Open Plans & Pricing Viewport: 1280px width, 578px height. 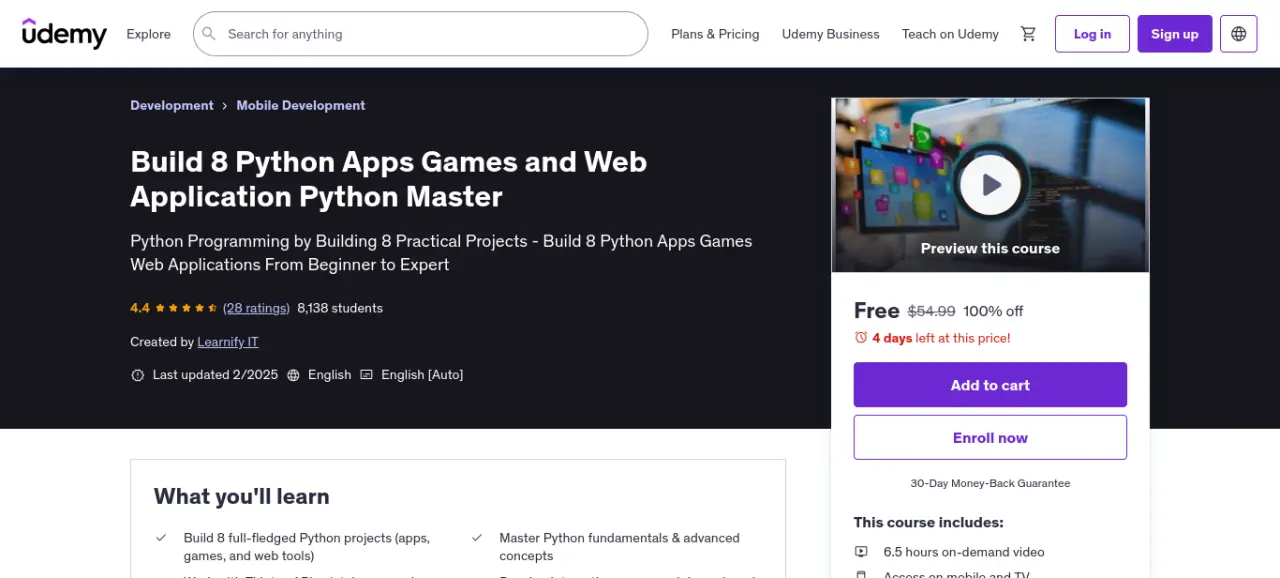(715, 34)
